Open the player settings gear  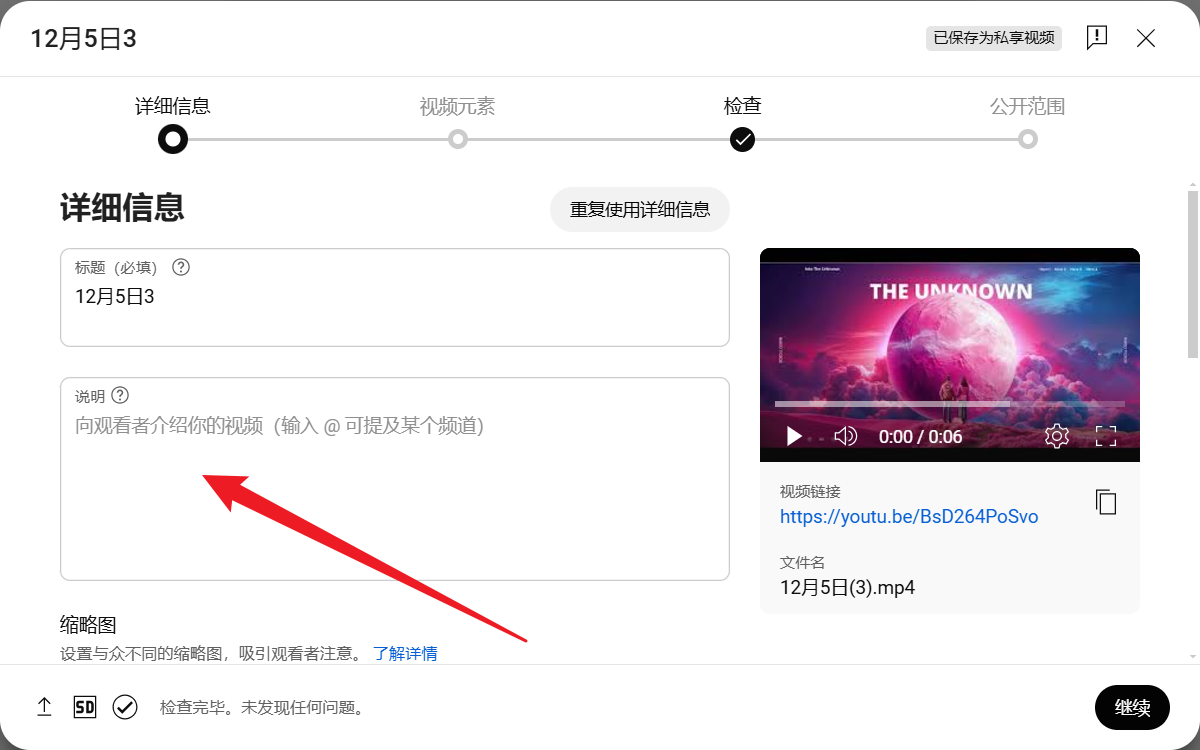coord(1057,436)
